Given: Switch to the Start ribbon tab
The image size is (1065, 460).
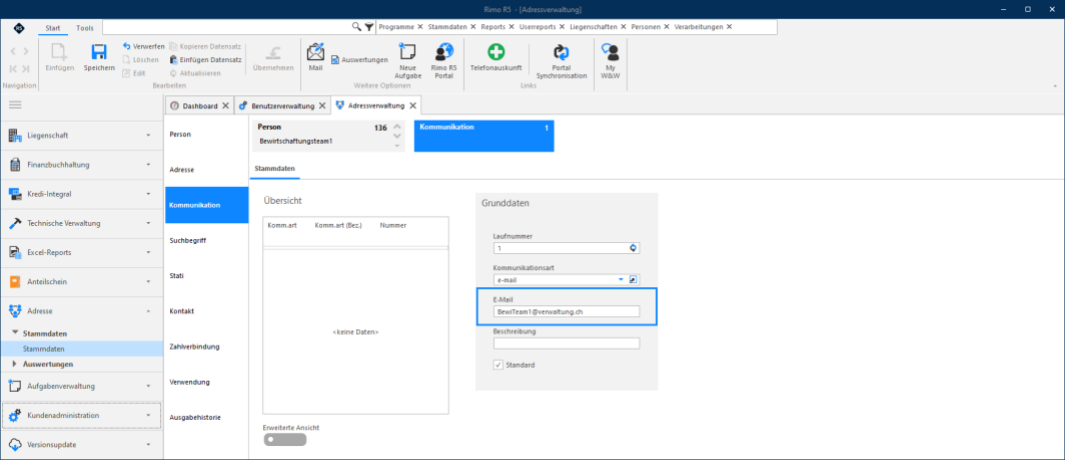Looking at the screenshot, I should [x=52, y=28].
